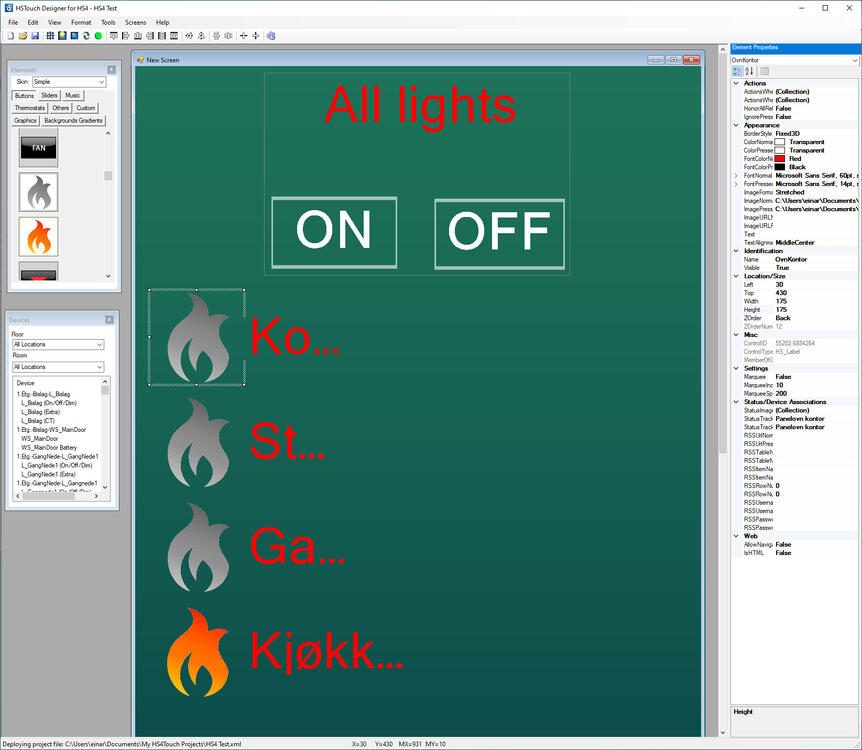This screenshot has width=862, height=750.
Task: Switch to the Thermostats tab
Action: pyautogui.click(x=30, y=108)
